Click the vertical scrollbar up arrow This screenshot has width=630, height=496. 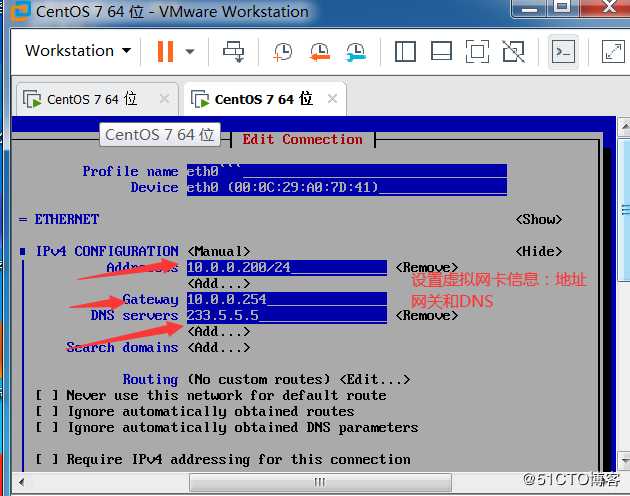coord(624,126)
